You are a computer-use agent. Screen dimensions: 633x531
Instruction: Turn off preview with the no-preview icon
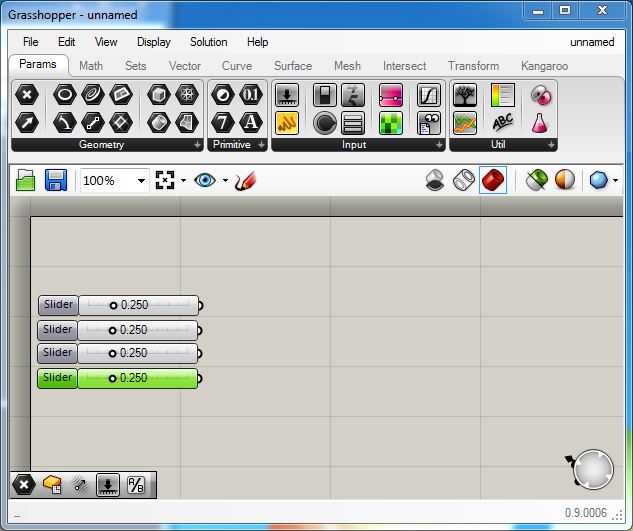coord(435,180)
